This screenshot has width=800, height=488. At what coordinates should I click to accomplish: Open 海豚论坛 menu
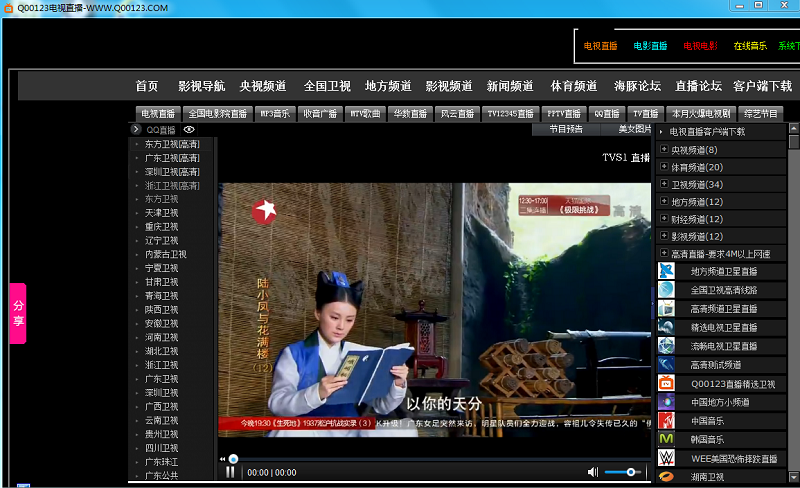(x=637, y=86)
